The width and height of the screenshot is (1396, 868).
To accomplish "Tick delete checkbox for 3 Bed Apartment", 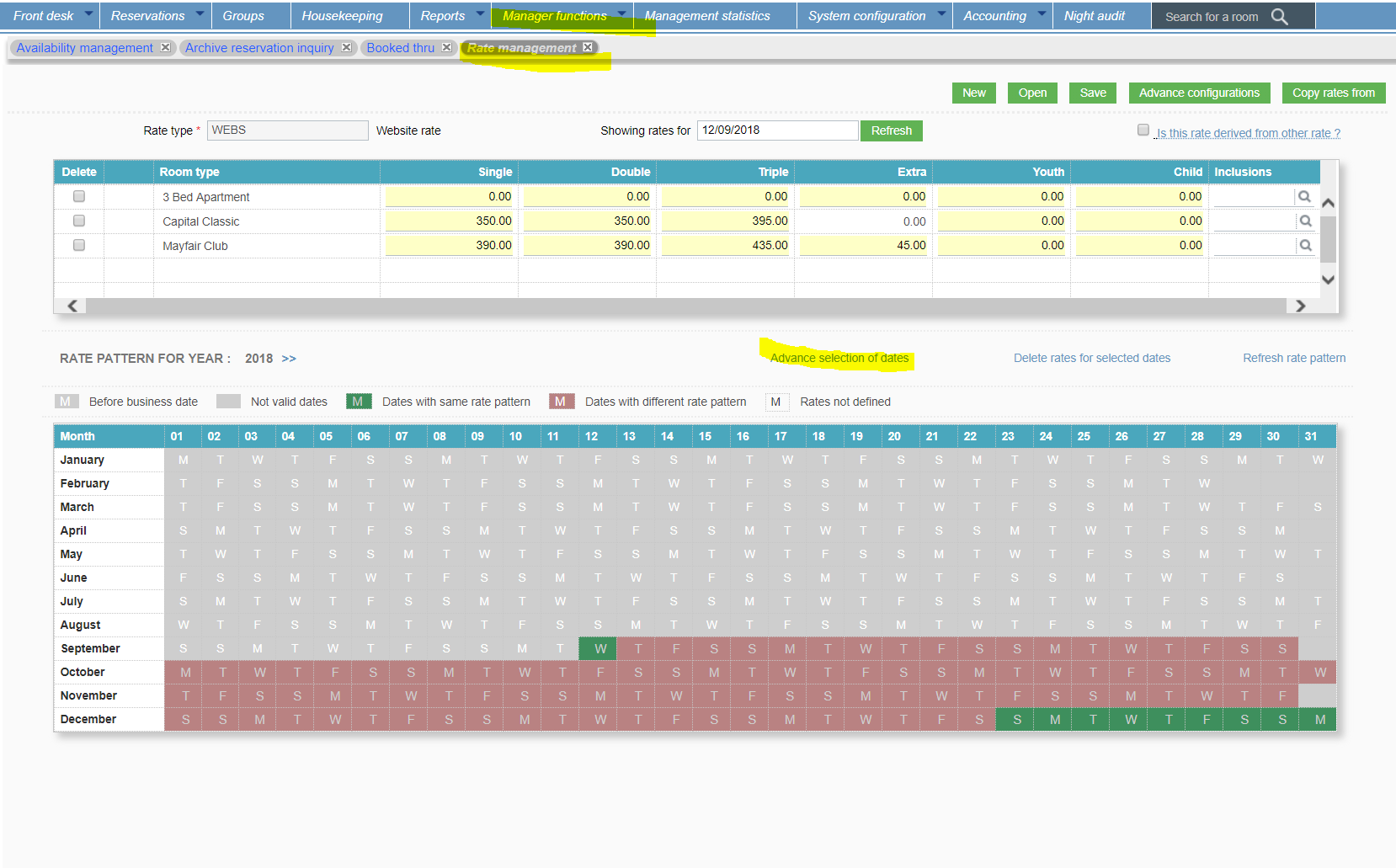I will (x=79, y=196).
